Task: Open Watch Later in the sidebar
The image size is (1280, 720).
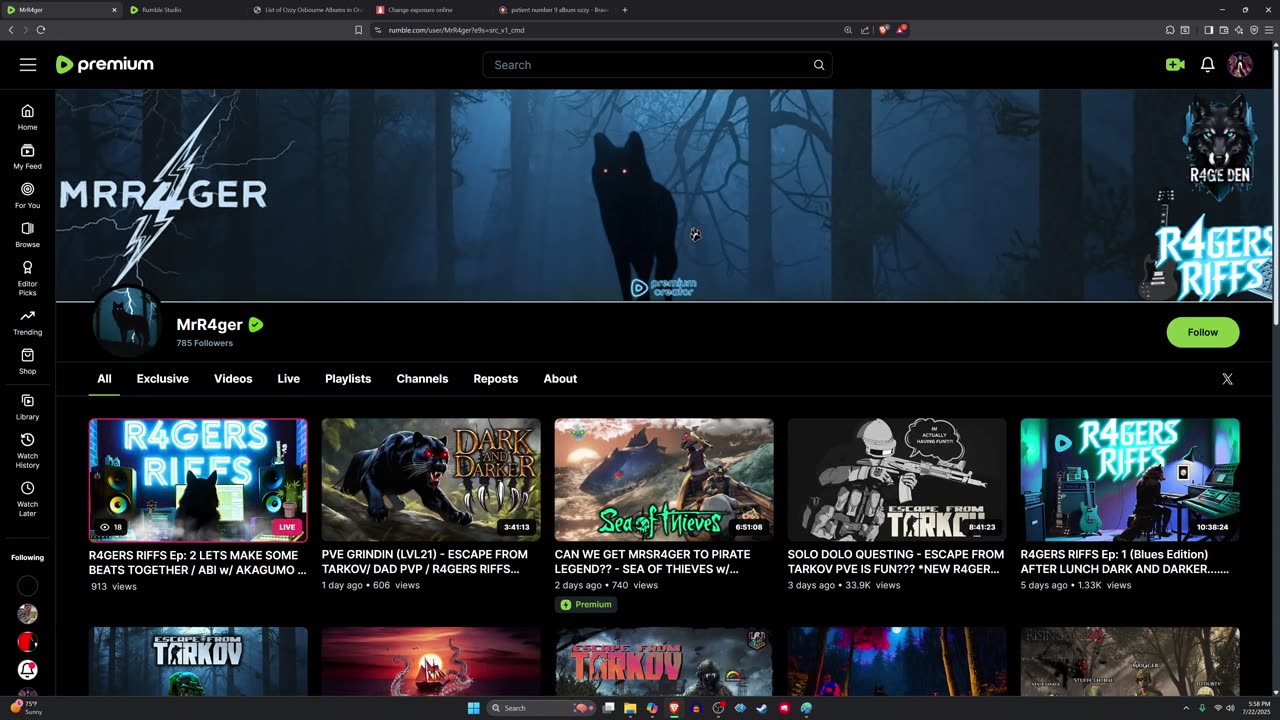Action: pyautogui.click(x=27, y=498)
